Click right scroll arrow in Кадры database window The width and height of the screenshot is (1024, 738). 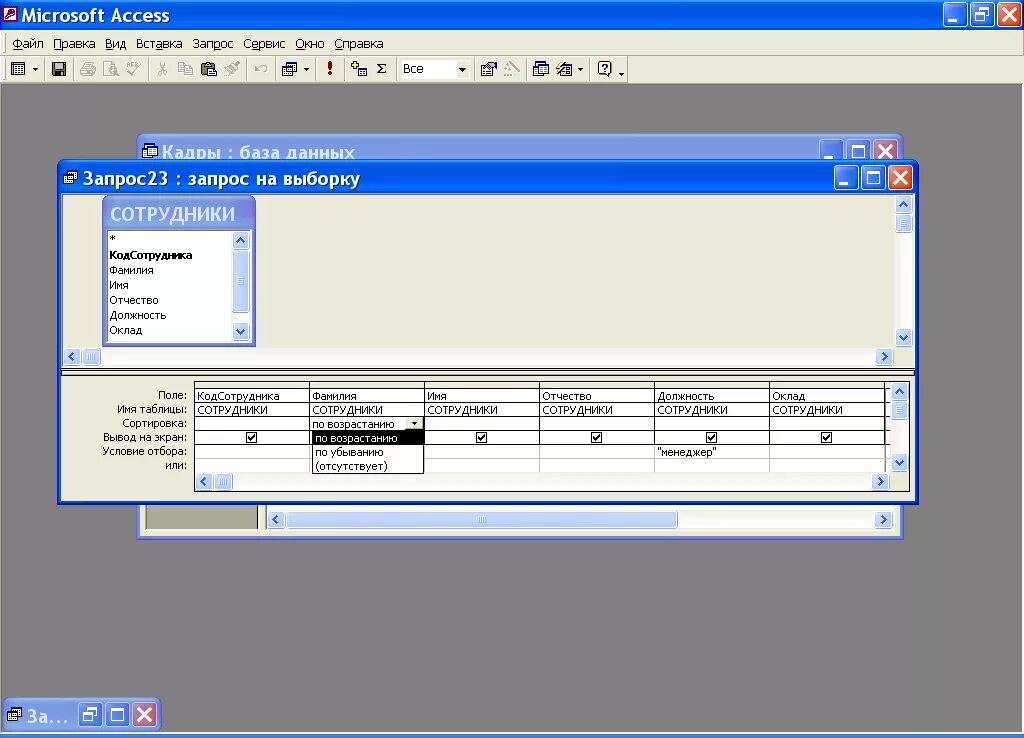click(884, 520)
